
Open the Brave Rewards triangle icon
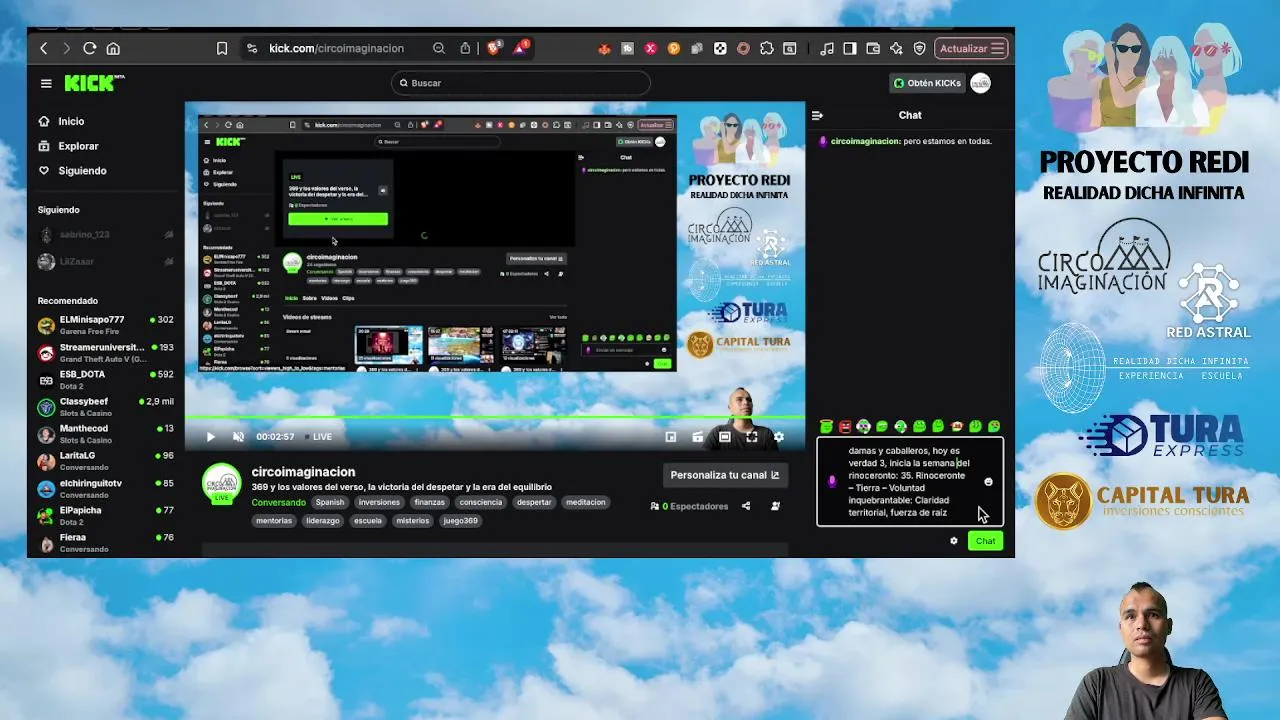point(521,47)
